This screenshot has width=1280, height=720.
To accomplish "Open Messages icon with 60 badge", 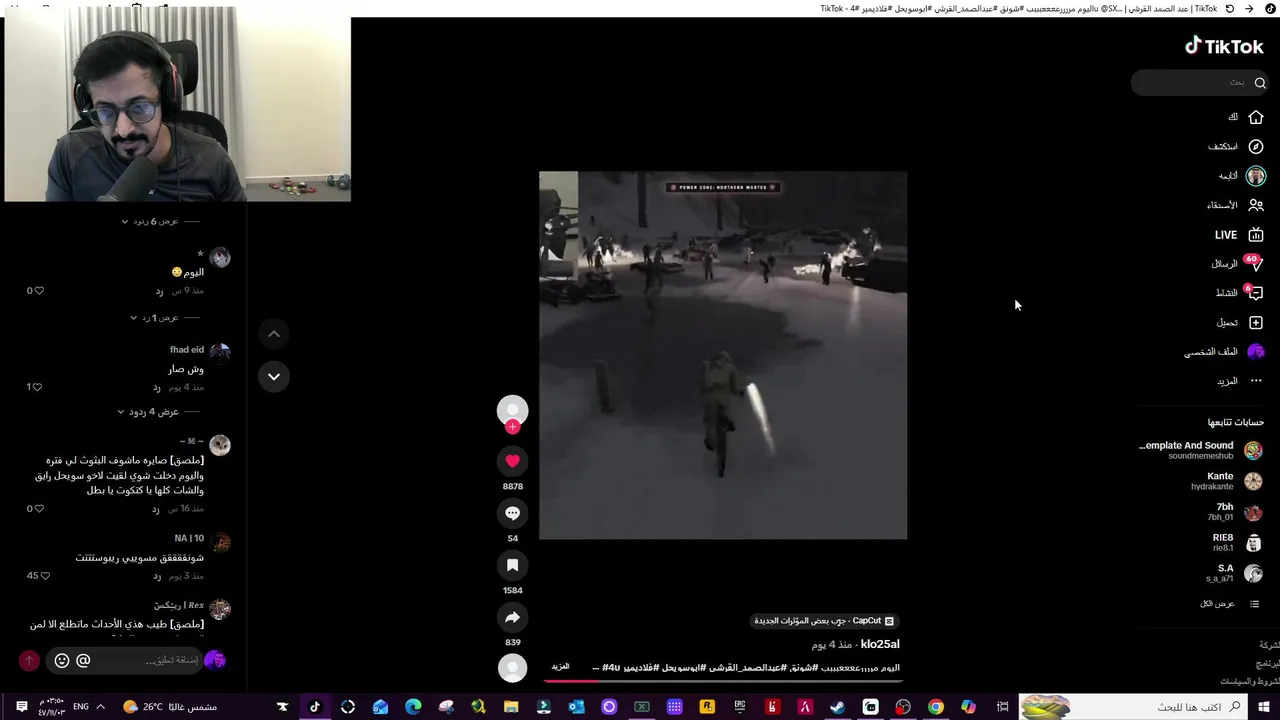I will (x=1254, y=263).
